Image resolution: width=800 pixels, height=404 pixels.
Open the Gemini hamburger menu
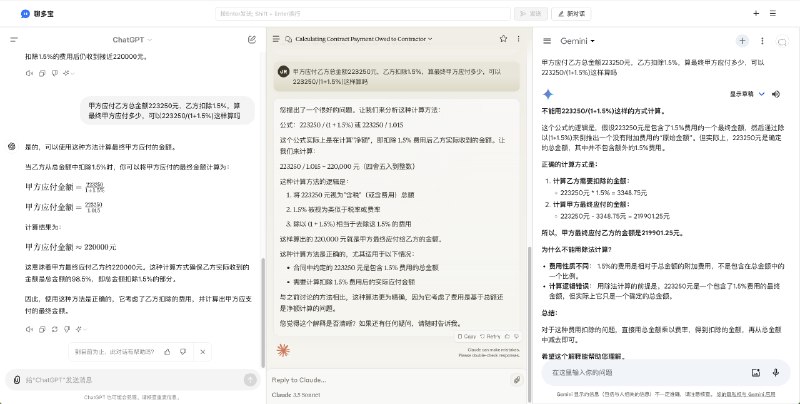[547, 41]
